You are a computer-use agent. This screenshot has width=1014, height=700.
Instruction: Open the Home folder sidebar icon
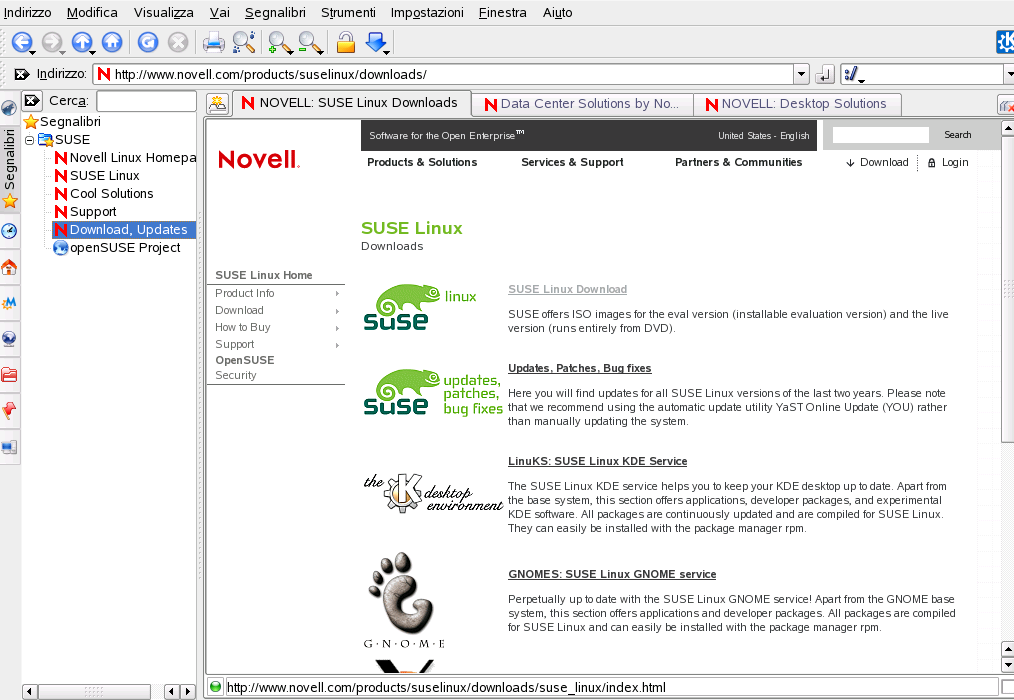coord(9,267)
